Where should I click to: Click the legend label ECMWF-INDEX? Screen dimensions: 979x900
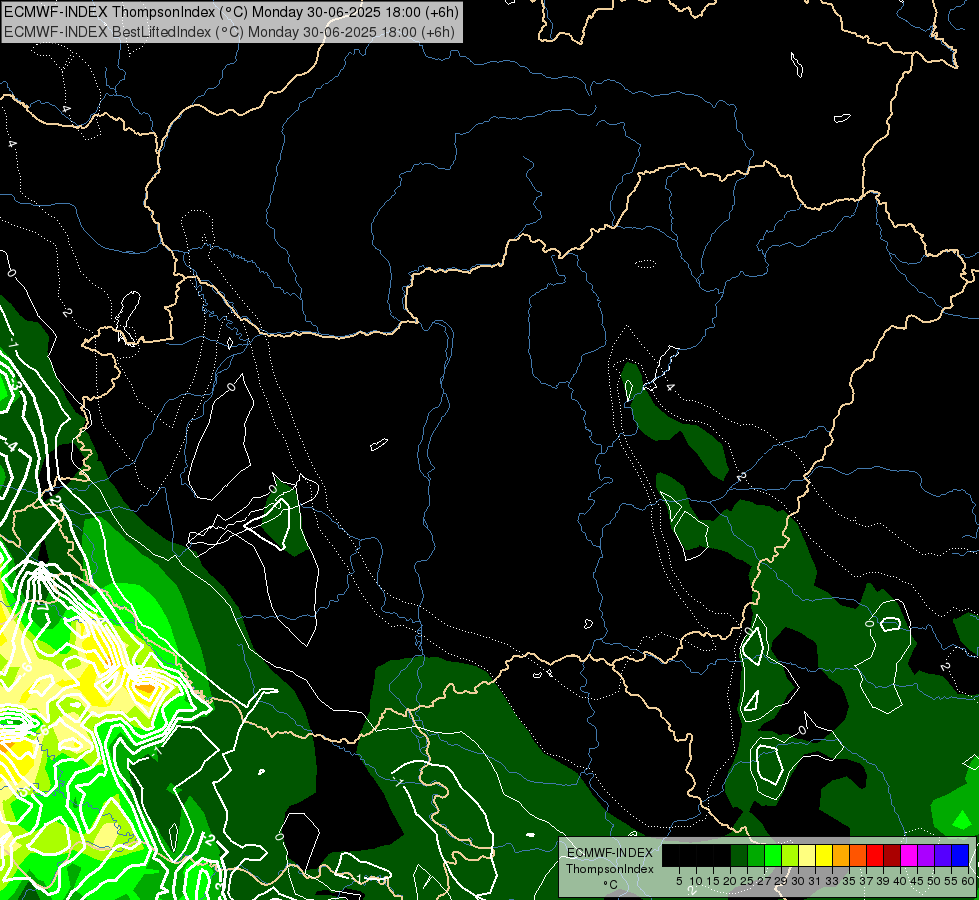(x=610, y=853)
